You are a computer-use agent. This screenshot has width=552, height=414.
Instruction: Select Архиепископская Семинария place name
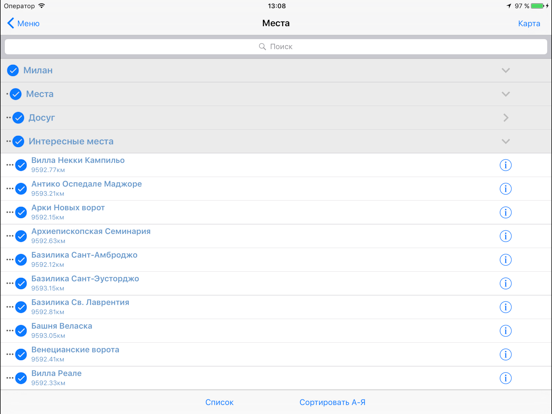pos(91,231)
